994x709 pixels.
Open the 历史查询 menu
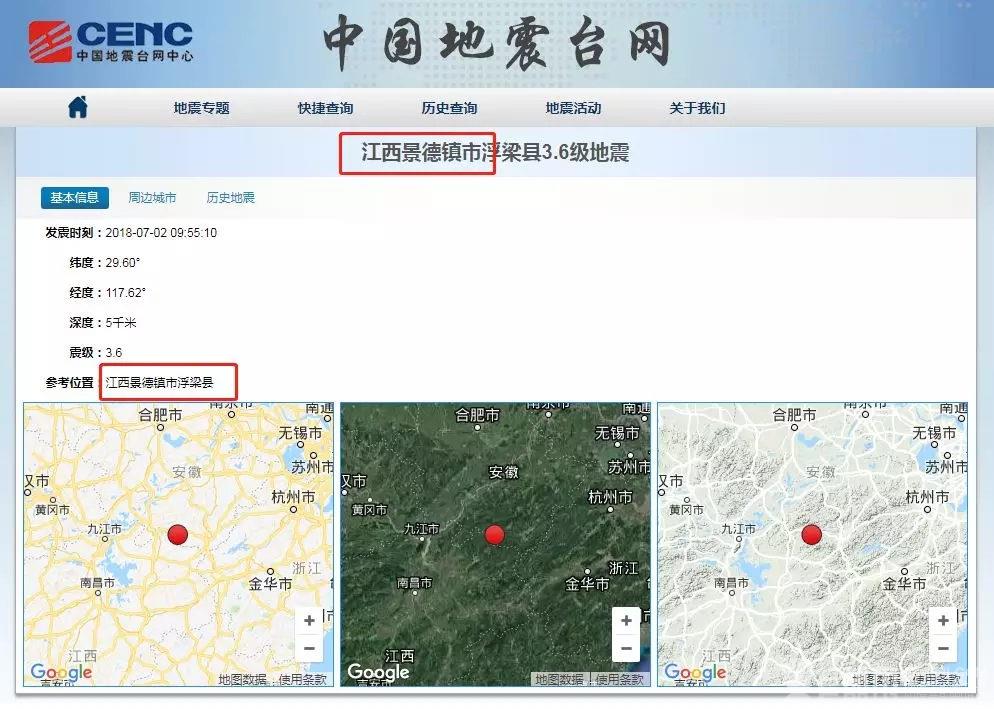click(x=449, y=107)
